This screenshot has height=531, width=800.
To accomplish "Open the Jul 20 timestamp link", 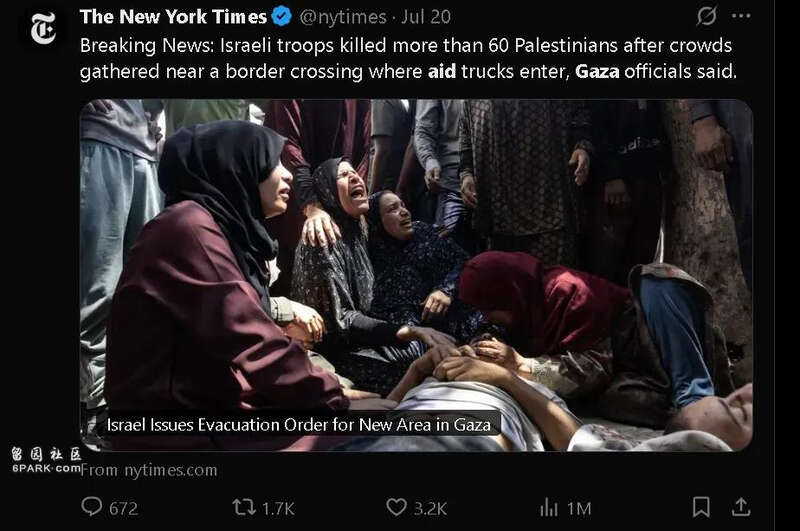I will (426, 17).
